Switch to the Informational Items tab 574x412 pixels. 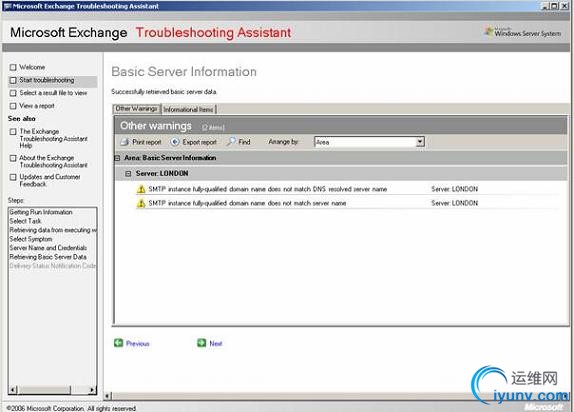pyautogui.click(x=189, y=110)
